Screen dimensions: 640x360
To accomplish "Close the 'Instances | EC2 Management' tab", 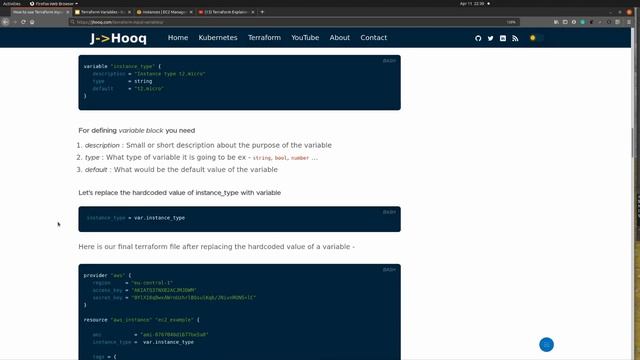I will [191, 12].
